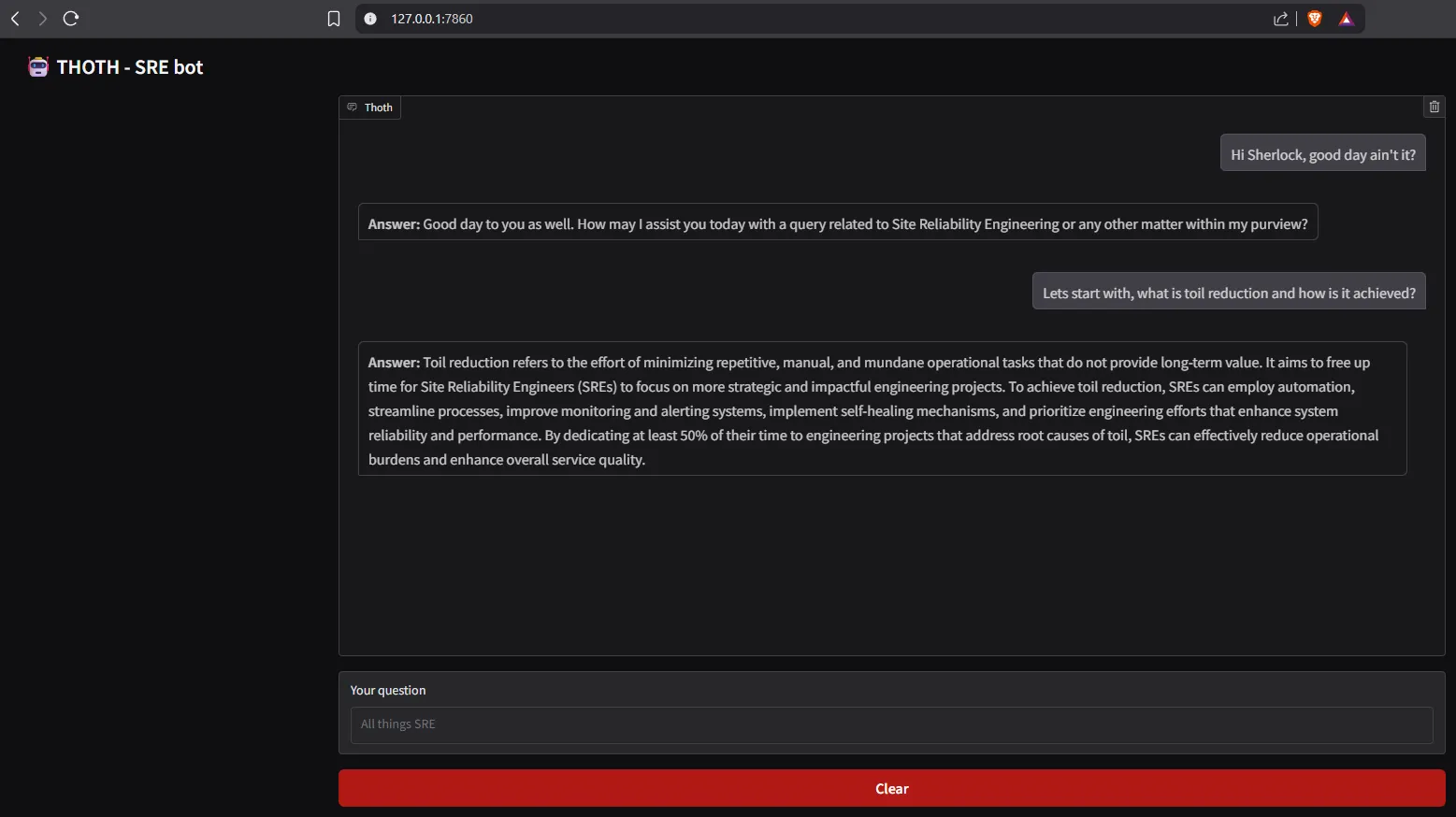Delete the chat with the trash icon

1434,107
